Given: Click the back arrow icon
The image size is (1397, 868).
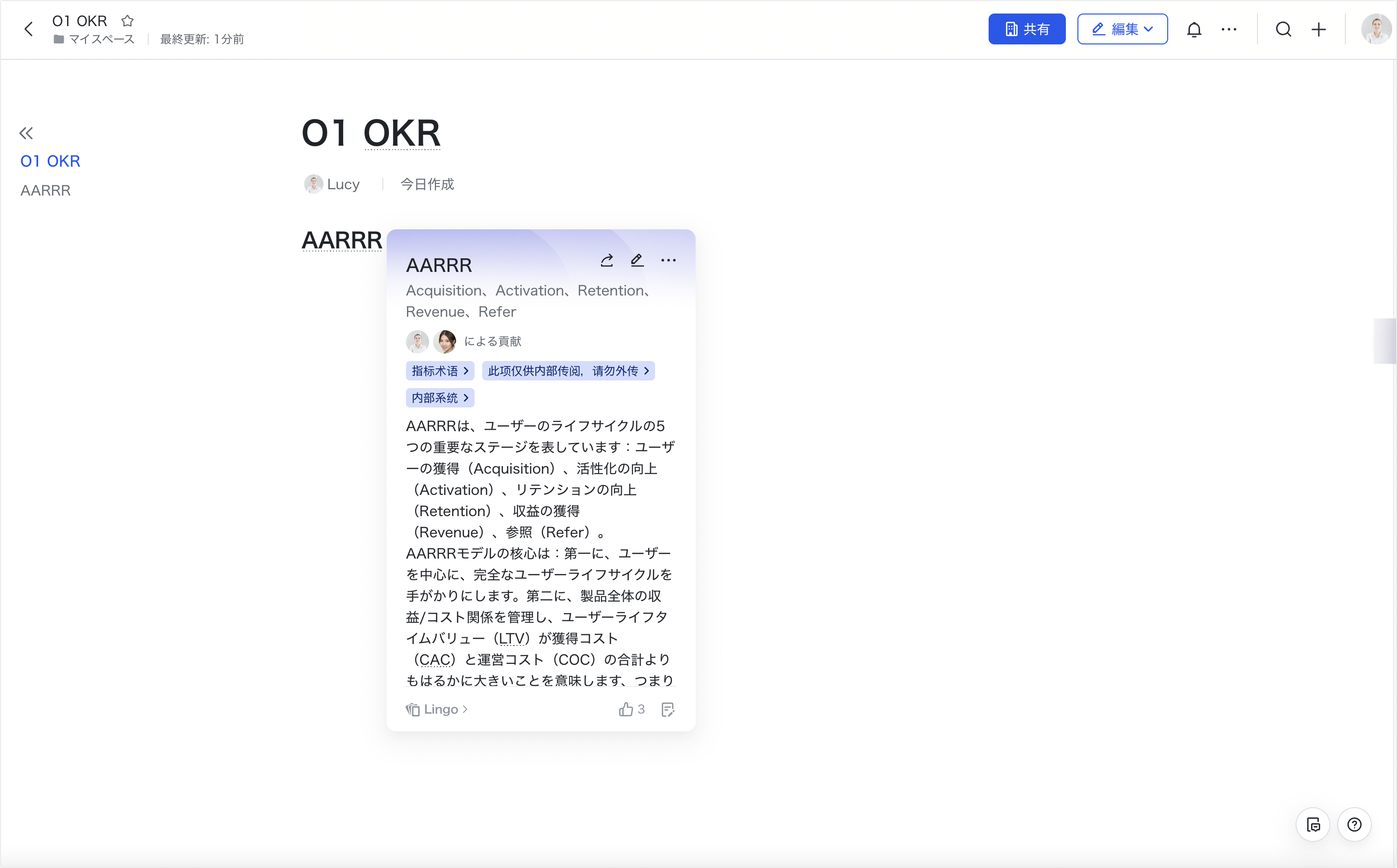Looking at the screenshot, I should [28, 29].
